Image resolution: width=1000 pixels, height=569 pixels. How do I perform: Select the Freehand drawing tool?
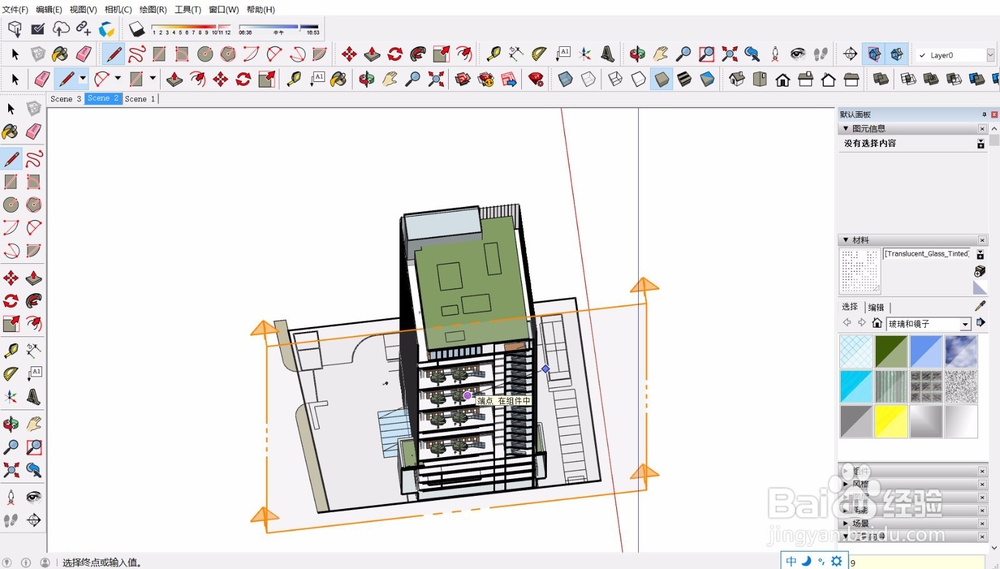(137, 54)
